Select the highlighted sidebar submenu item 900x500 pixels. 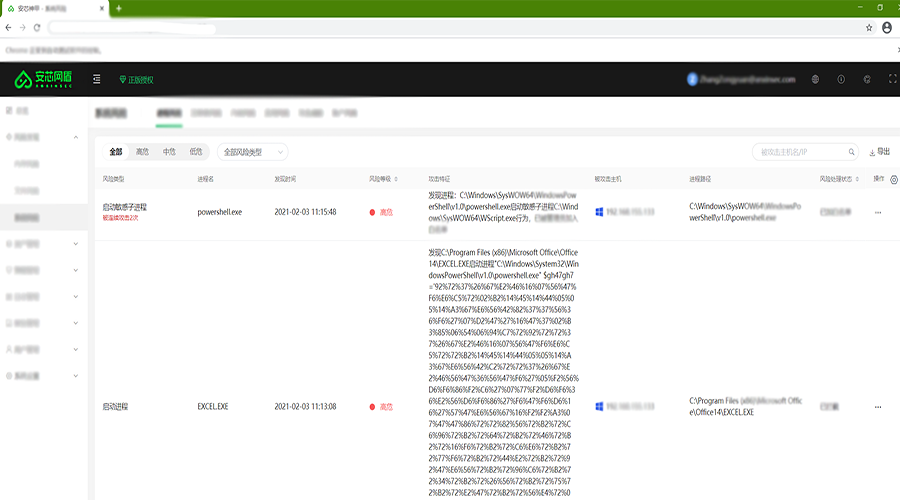click(x=44, y=218)
